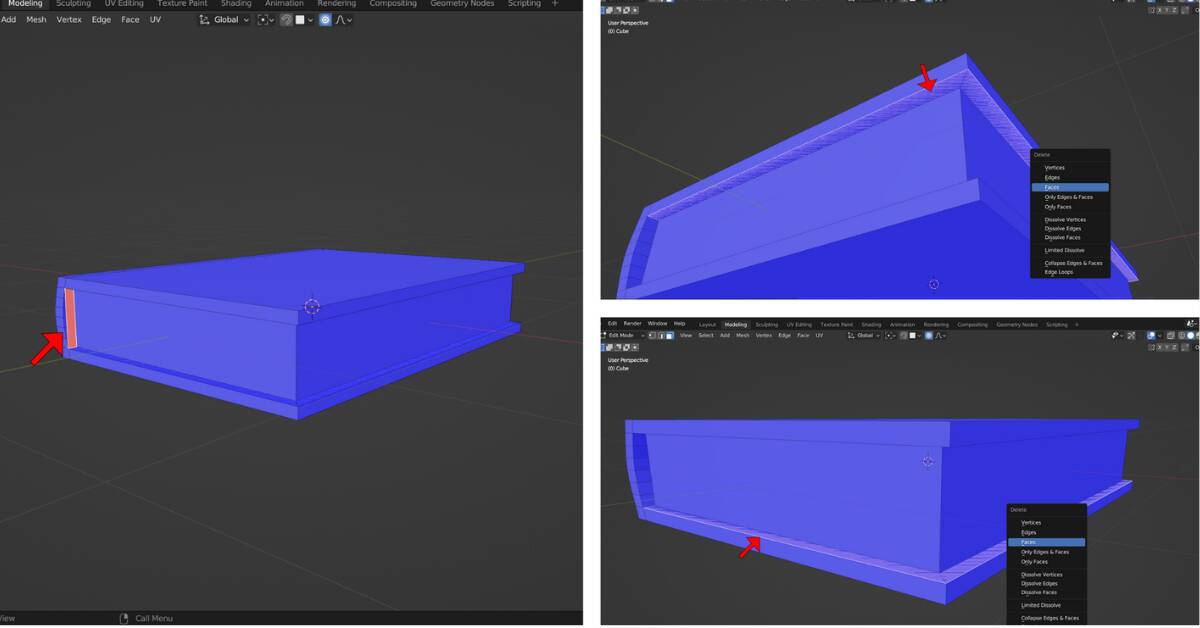
Task: Click the proportional editing falloff icon
Action: click(340, 19)
